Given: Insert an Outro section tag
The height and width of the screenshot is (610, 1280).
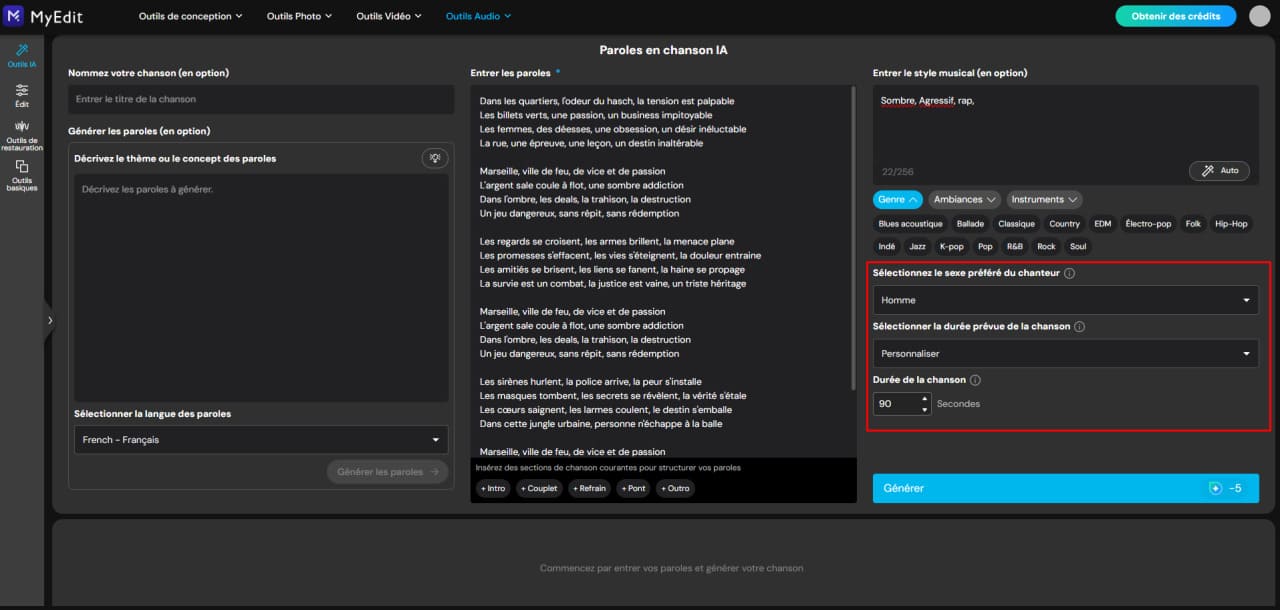Looking at the screenshot, I should [676, 489].
